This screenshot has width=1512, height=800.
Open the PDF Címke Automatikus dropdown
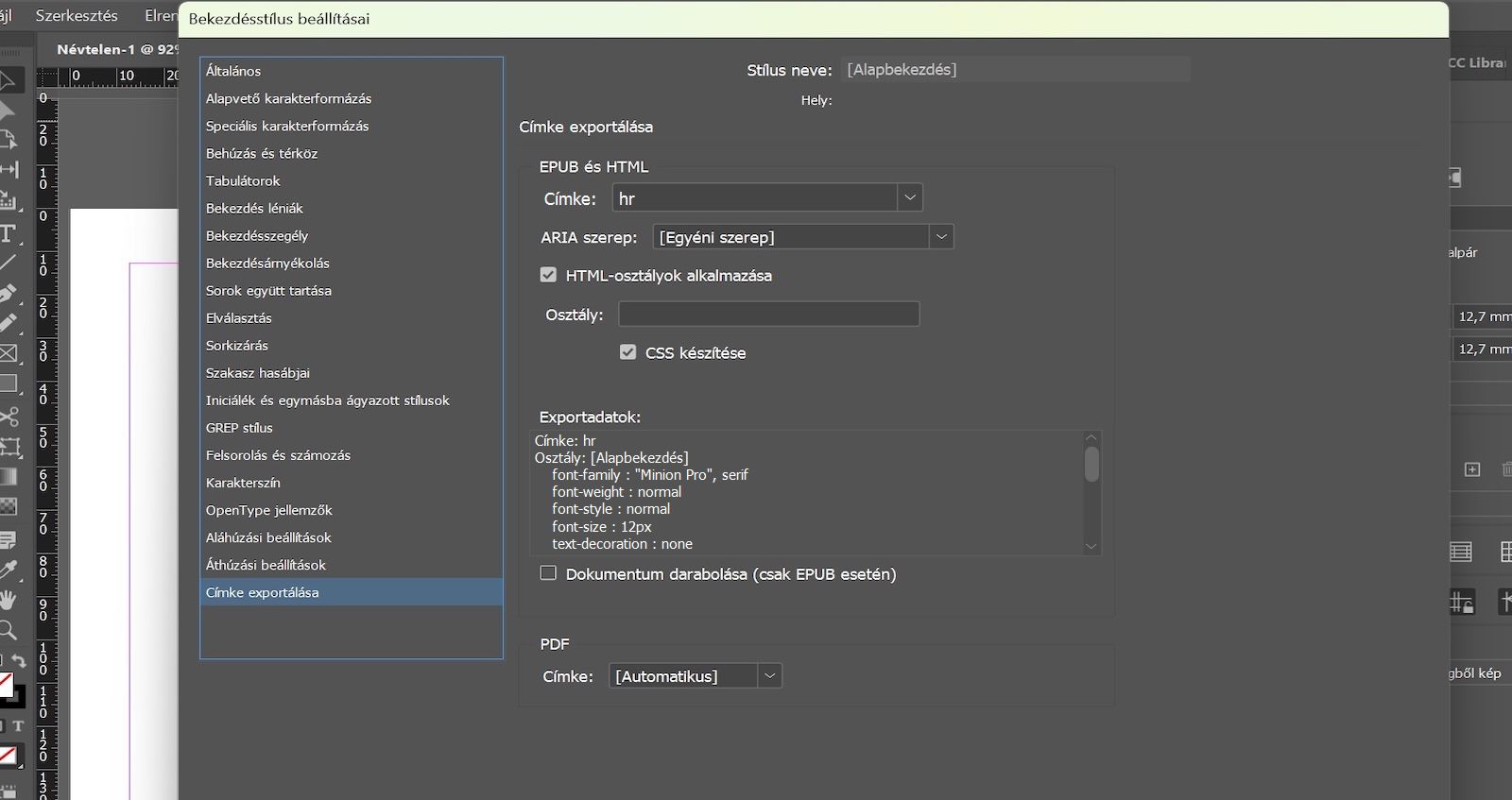(769, 676)
